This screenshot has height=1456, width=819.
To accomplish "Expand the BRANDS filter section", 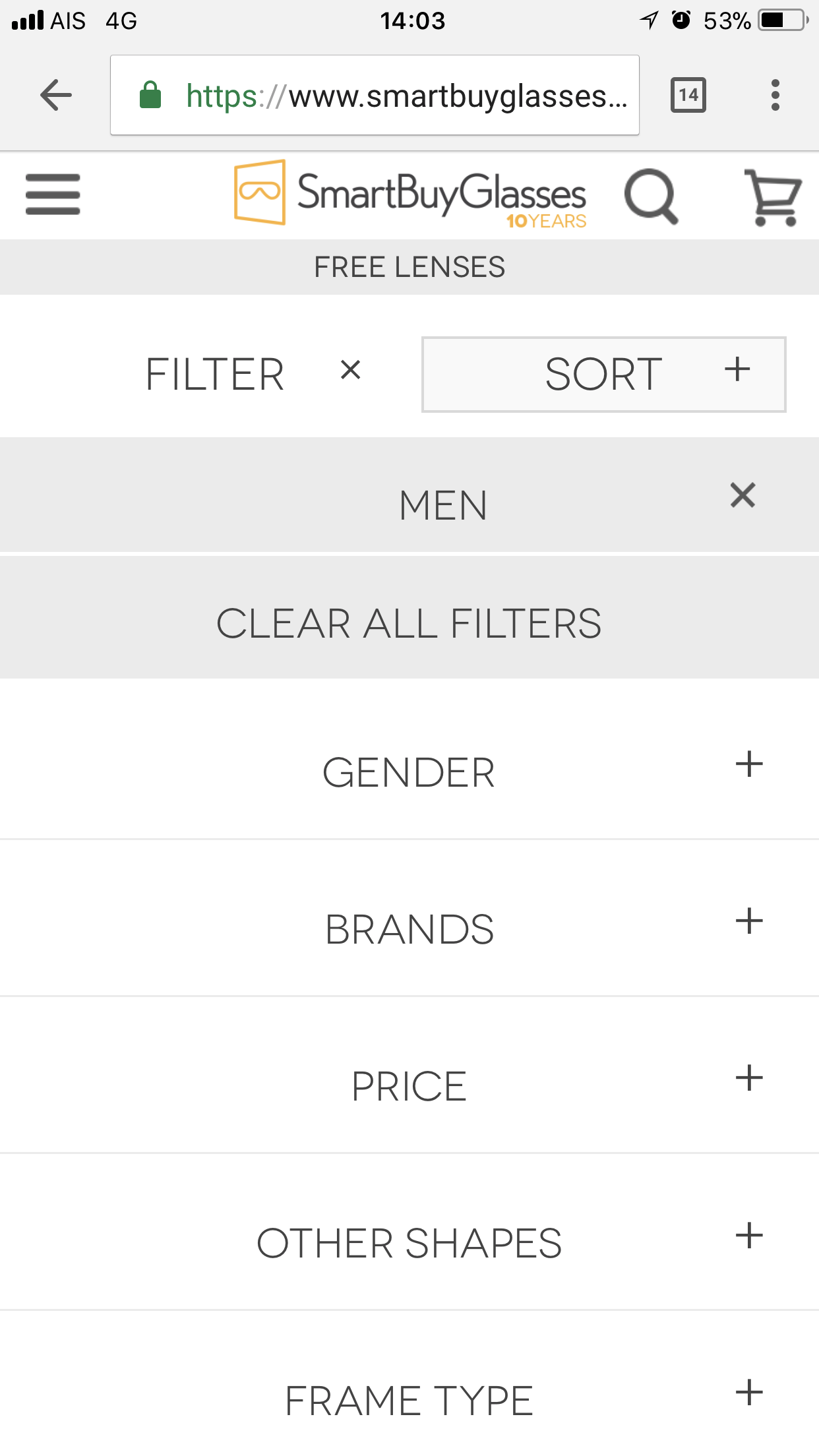I will point(409,929).
